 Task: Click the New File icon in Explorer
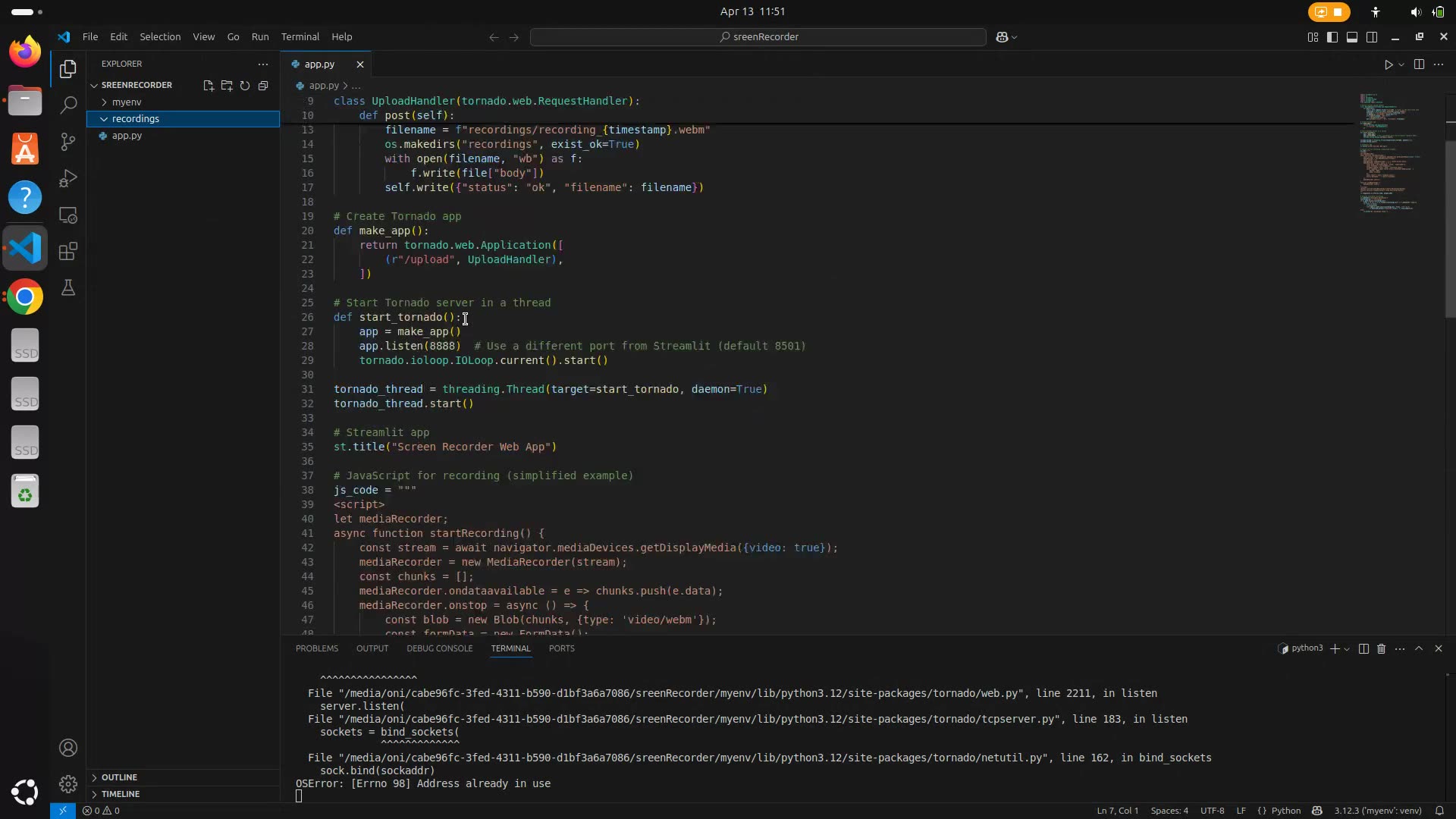click(209, 86)
